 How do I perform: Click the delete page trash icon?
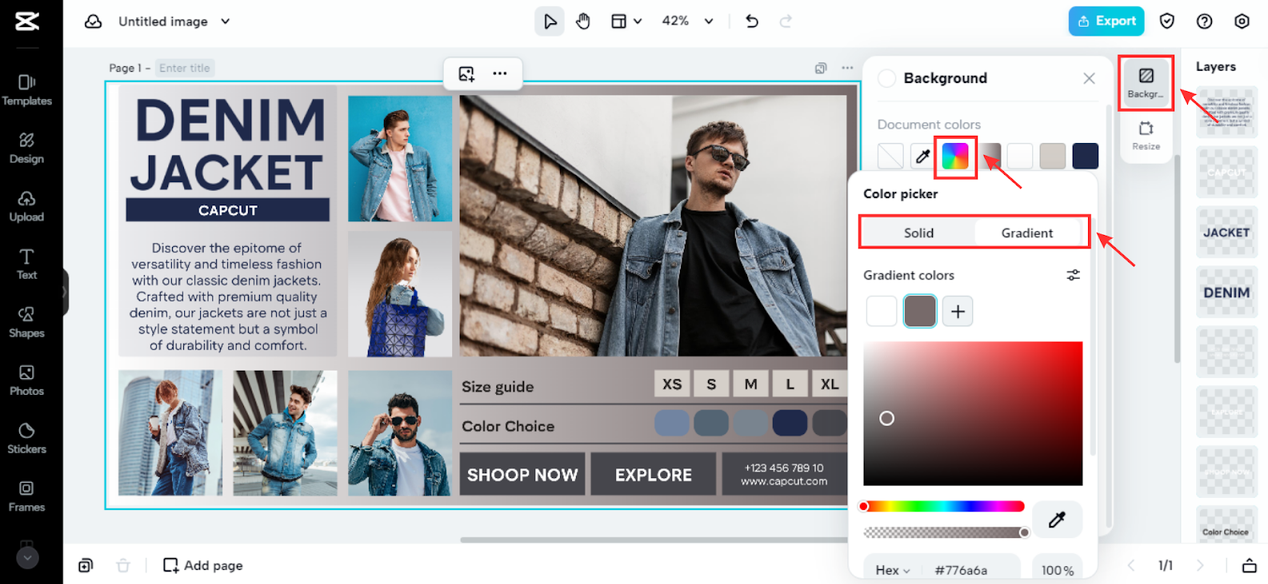(123, 565)
